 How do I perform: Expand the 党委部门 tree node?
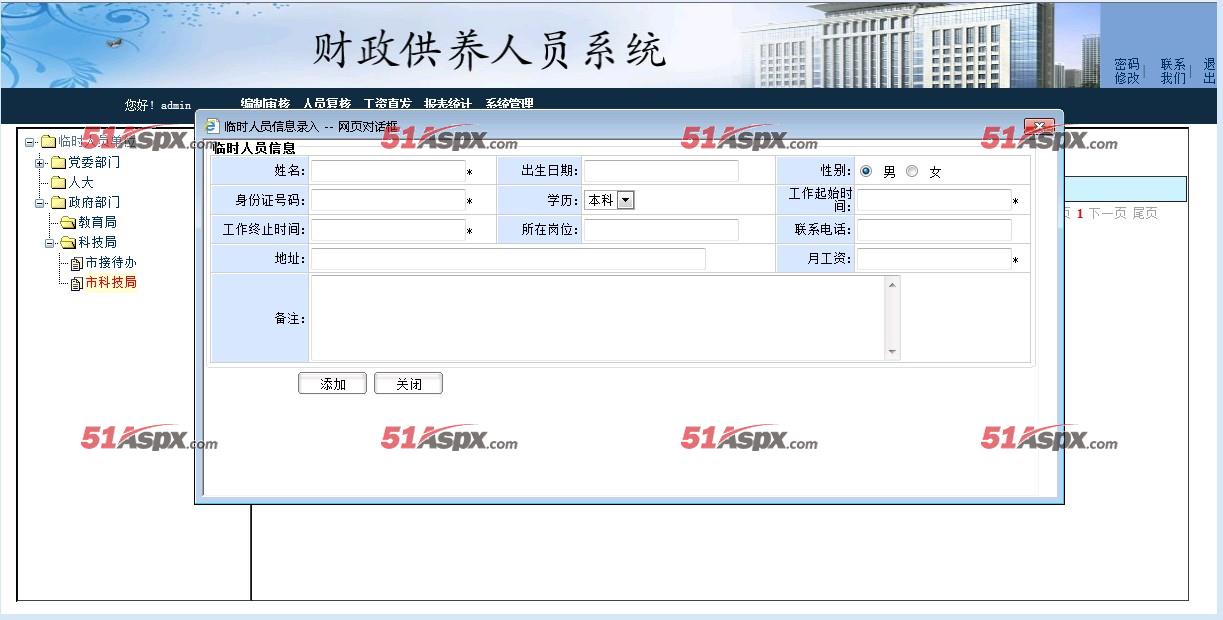40,162
